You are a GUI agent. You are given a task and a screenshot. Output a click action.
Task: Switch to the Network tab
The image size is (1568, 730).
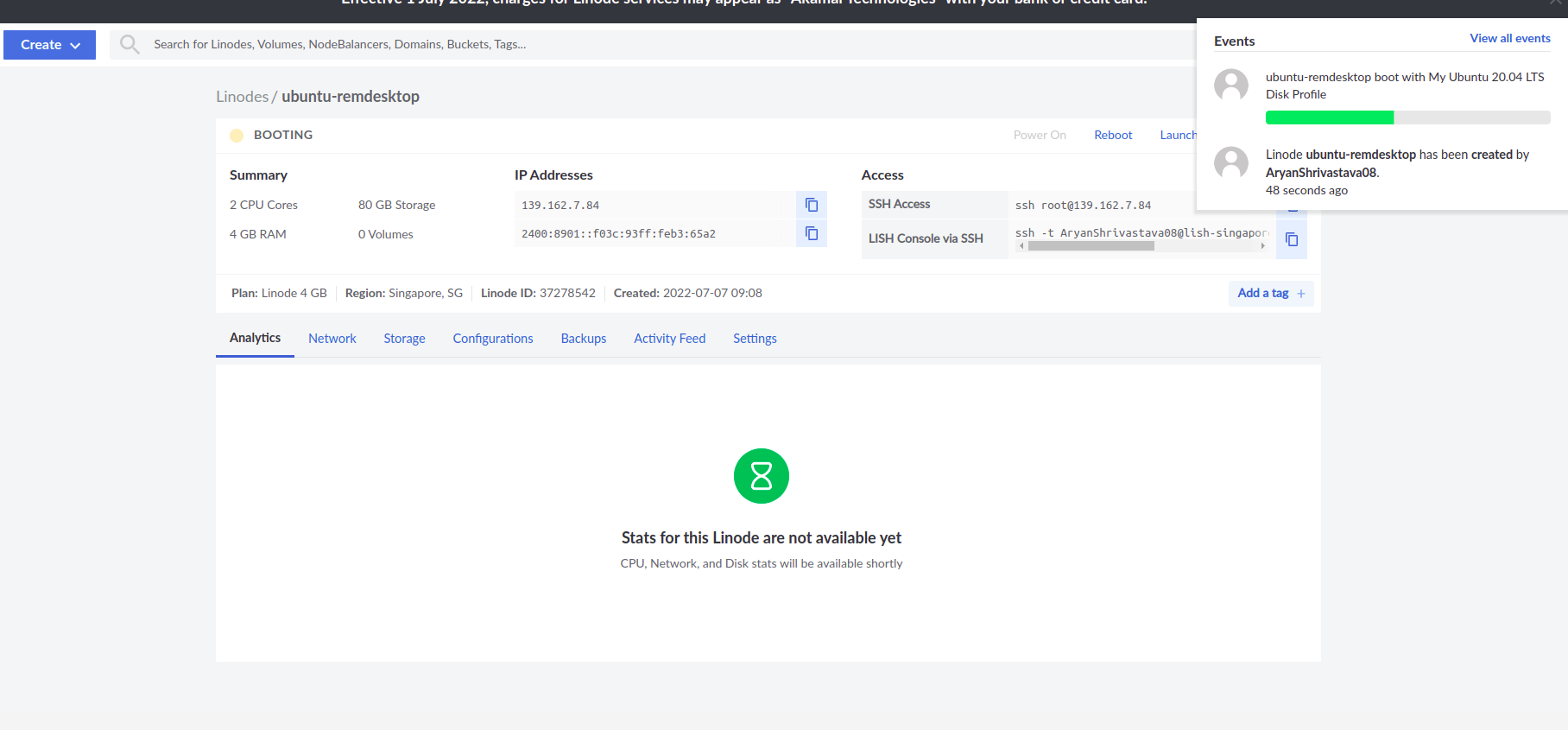click(332, 339)
